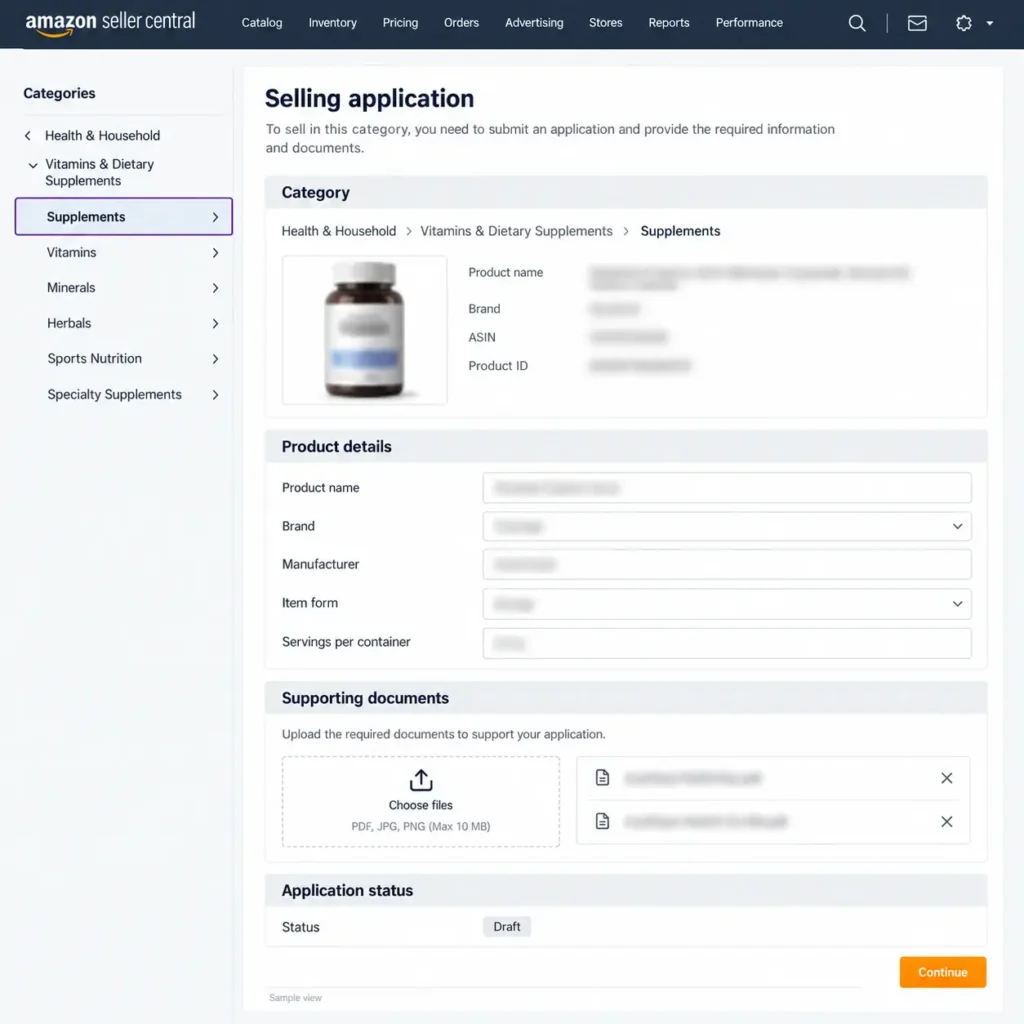The image size is (1024, 1024).
Task: Open the Reports menu
Action: (669, 23)
